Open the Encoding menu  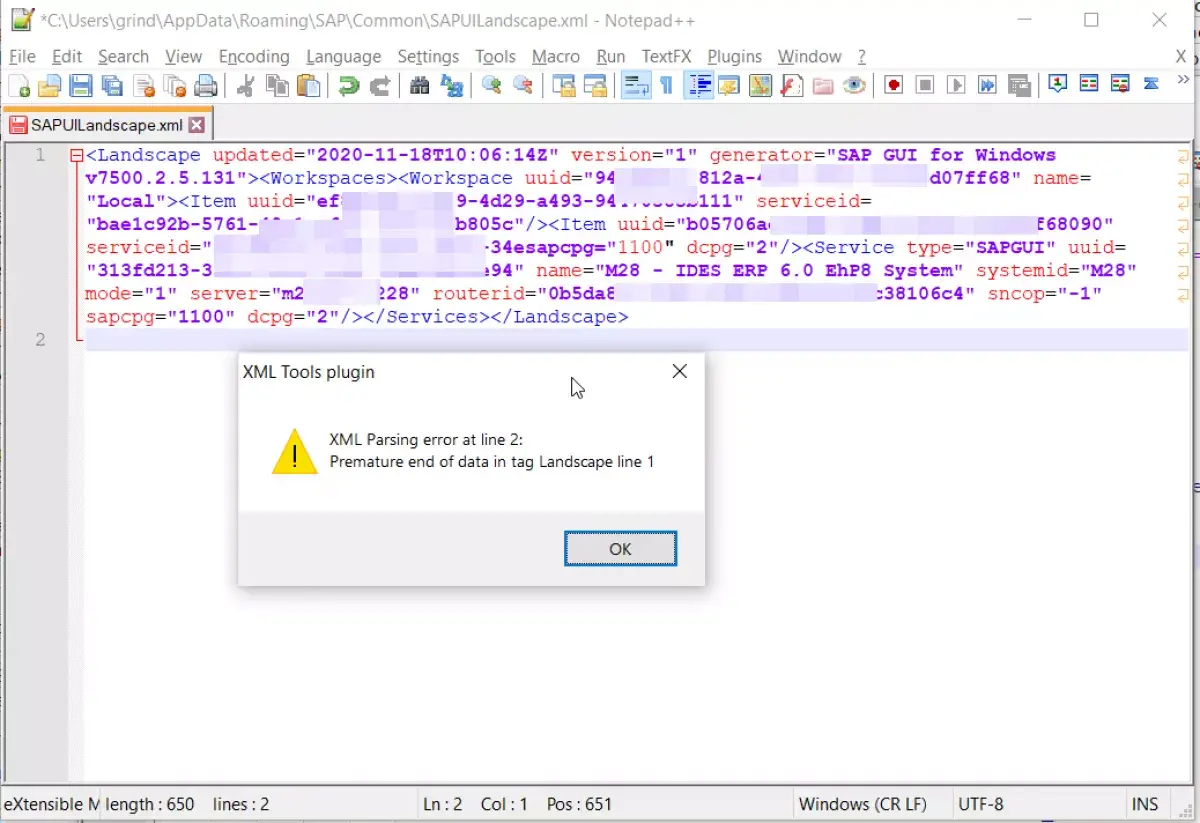(x=254, y=56)
